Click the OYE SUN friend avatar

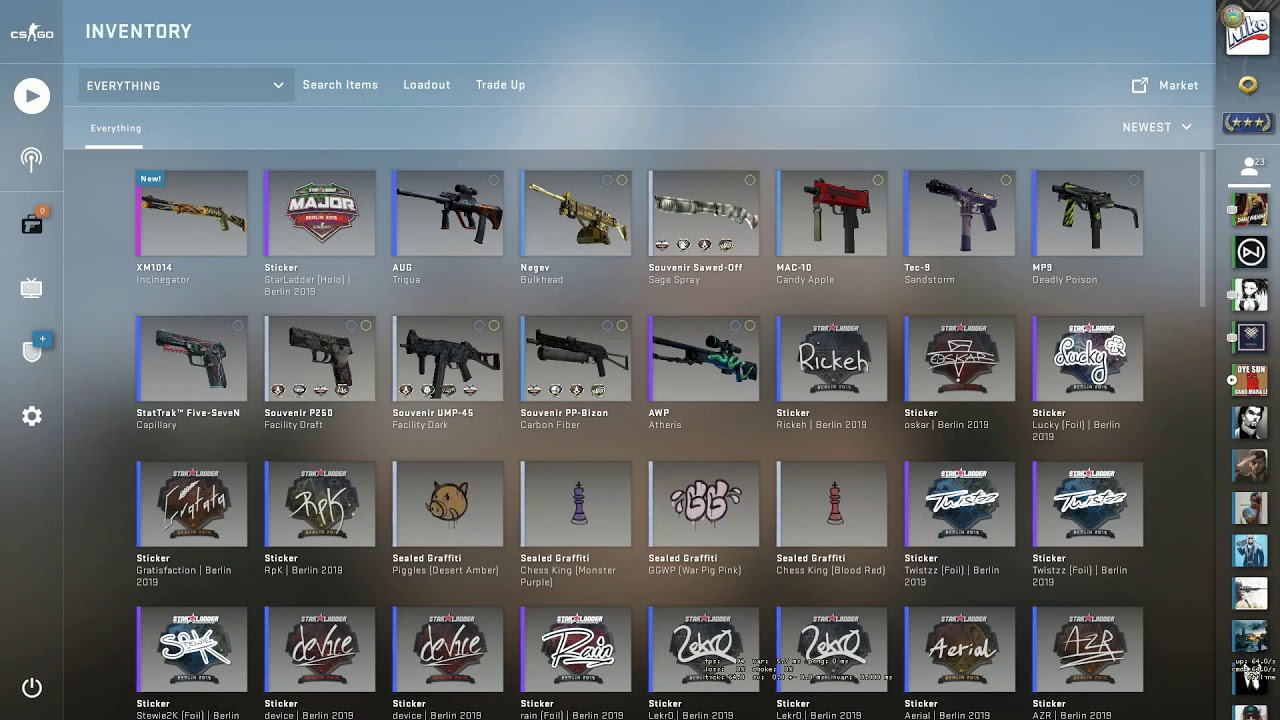(1251, 380)
